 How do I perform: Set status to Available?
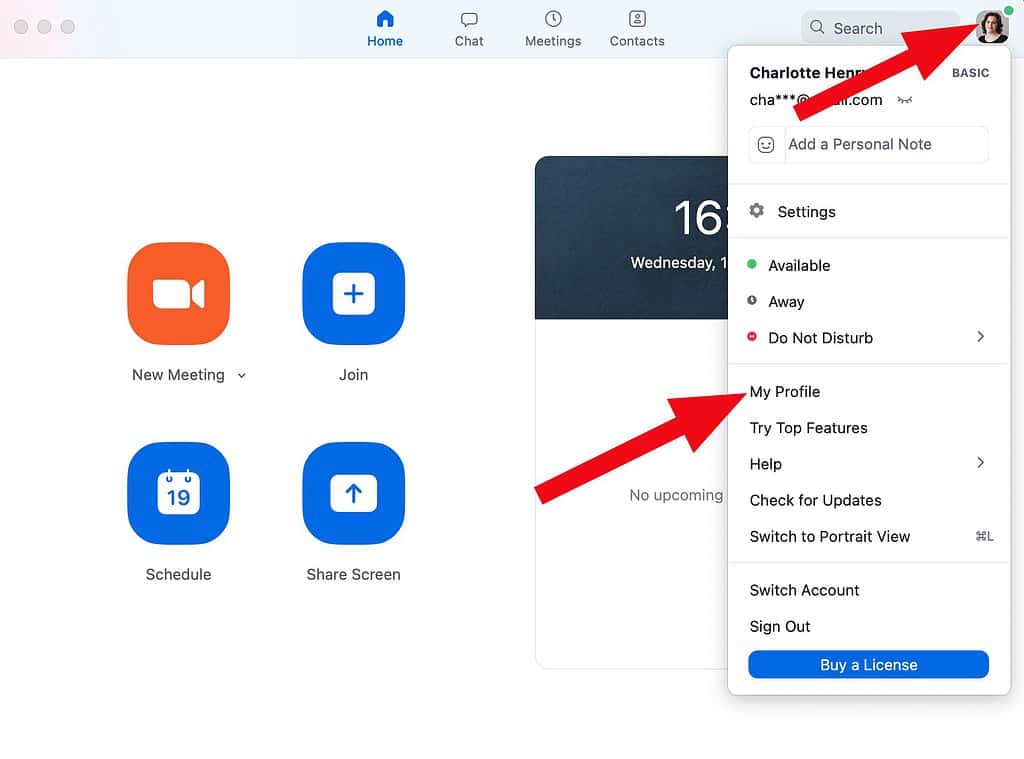point(799,265)
